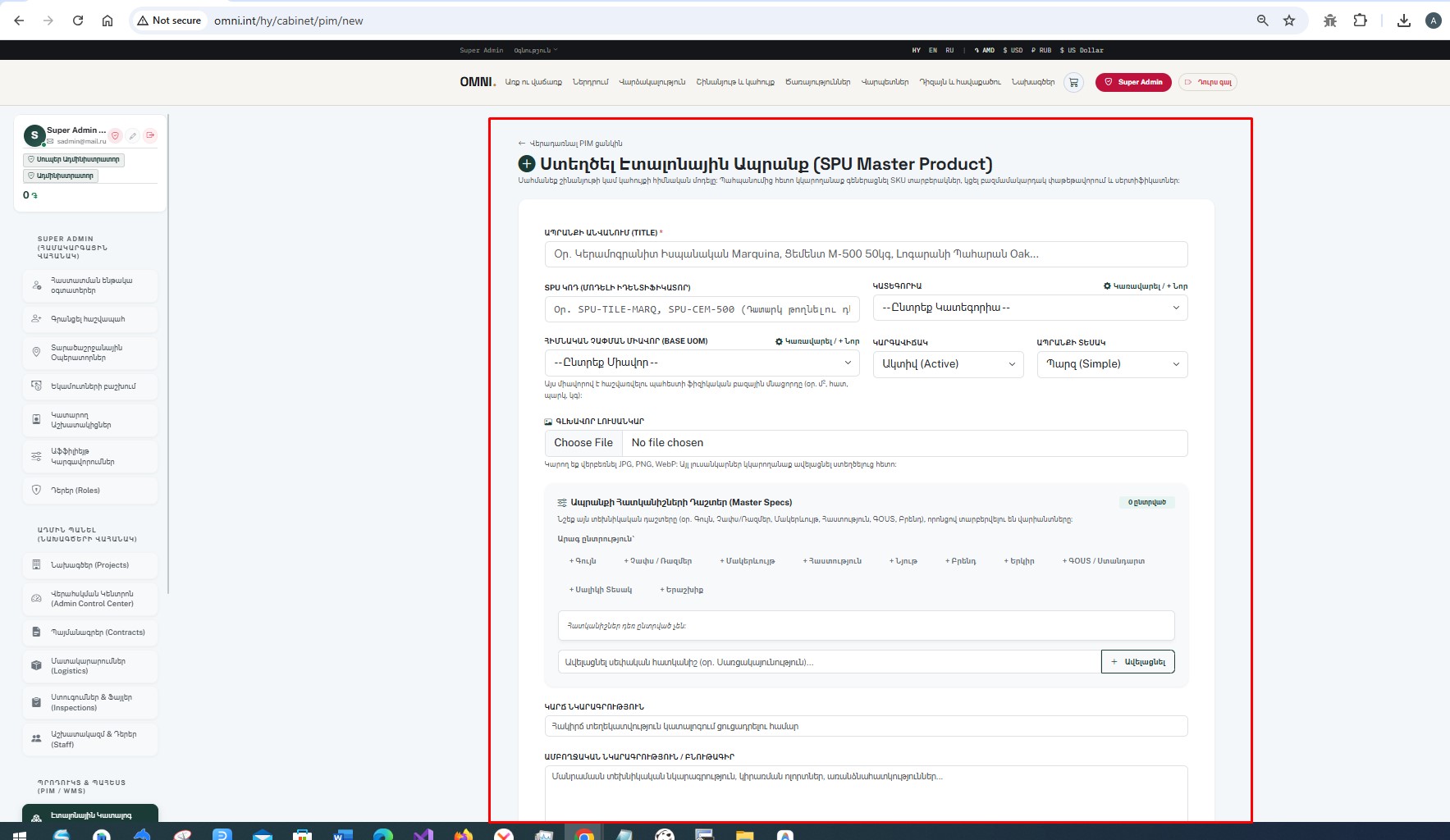Click the icon beside Projects sidebar item

click(x=36, y=564)
